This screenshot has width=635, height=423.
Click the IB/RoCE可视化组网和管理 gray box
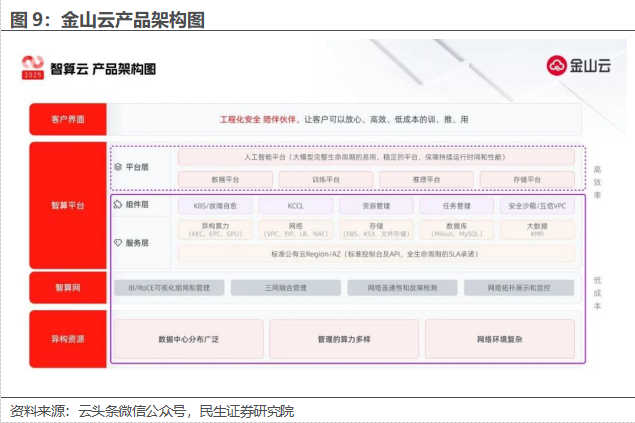coord(169,288)
